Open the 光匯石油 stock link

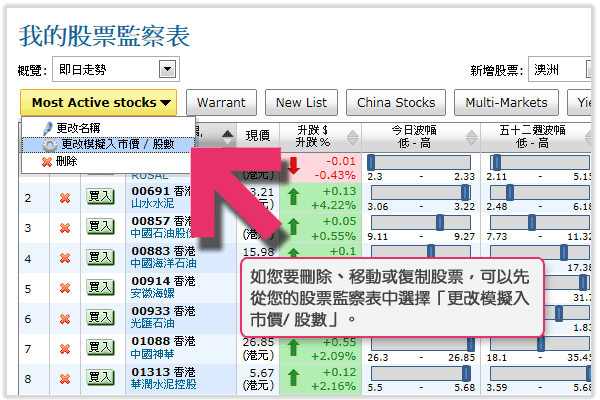click(x=152, y=323)
